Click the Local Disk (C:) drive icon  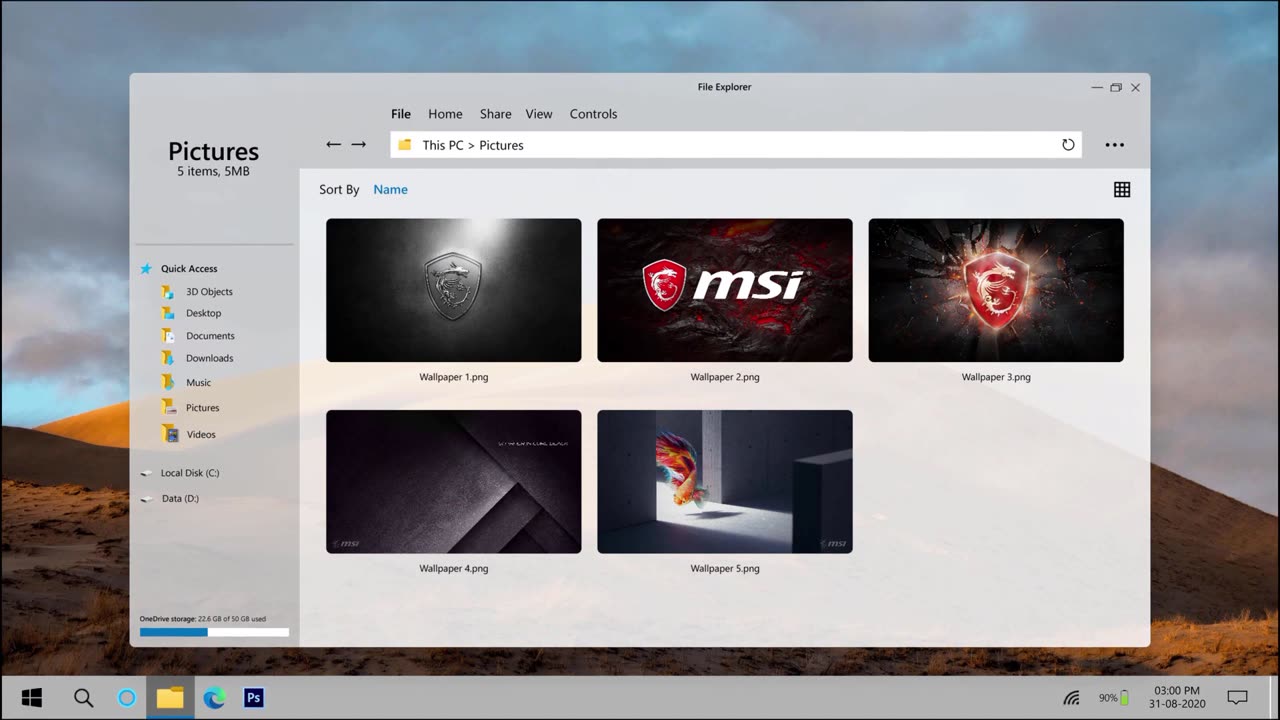pyautogui.click(x=147, y=473)
